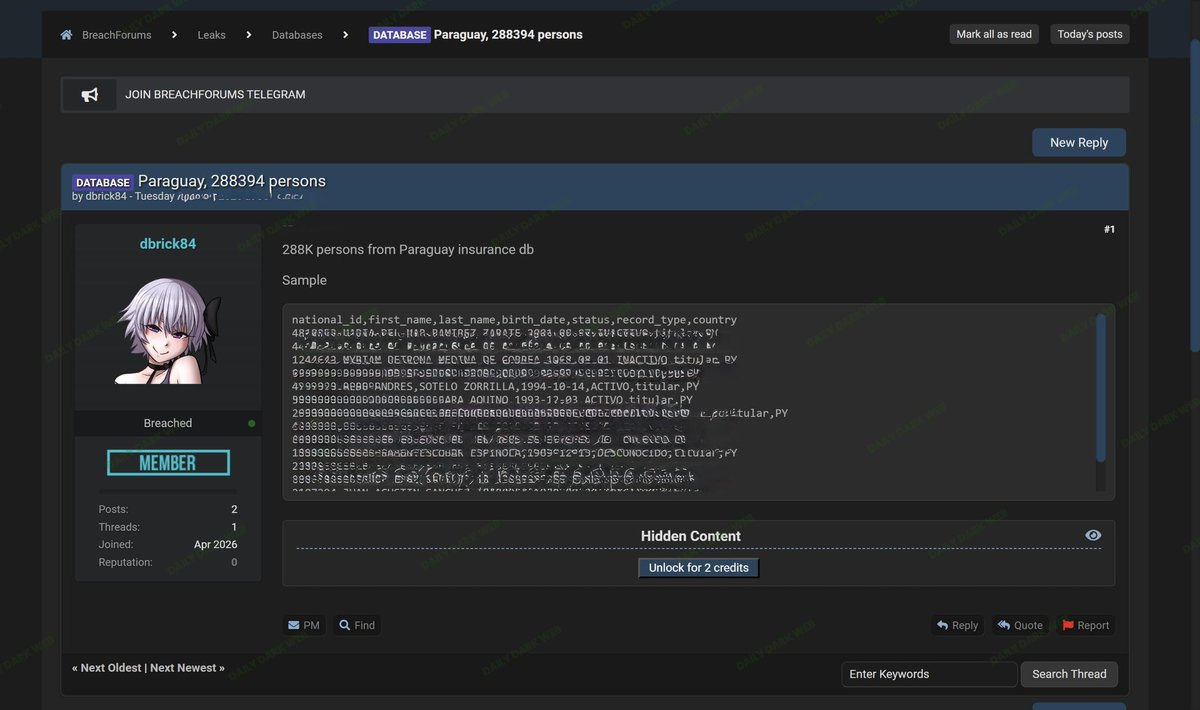Image resolution: width=1200 pixels, height=710 pixels.
Task: View dbrick84's profile by clicking the username
Action: pos(167,243)
